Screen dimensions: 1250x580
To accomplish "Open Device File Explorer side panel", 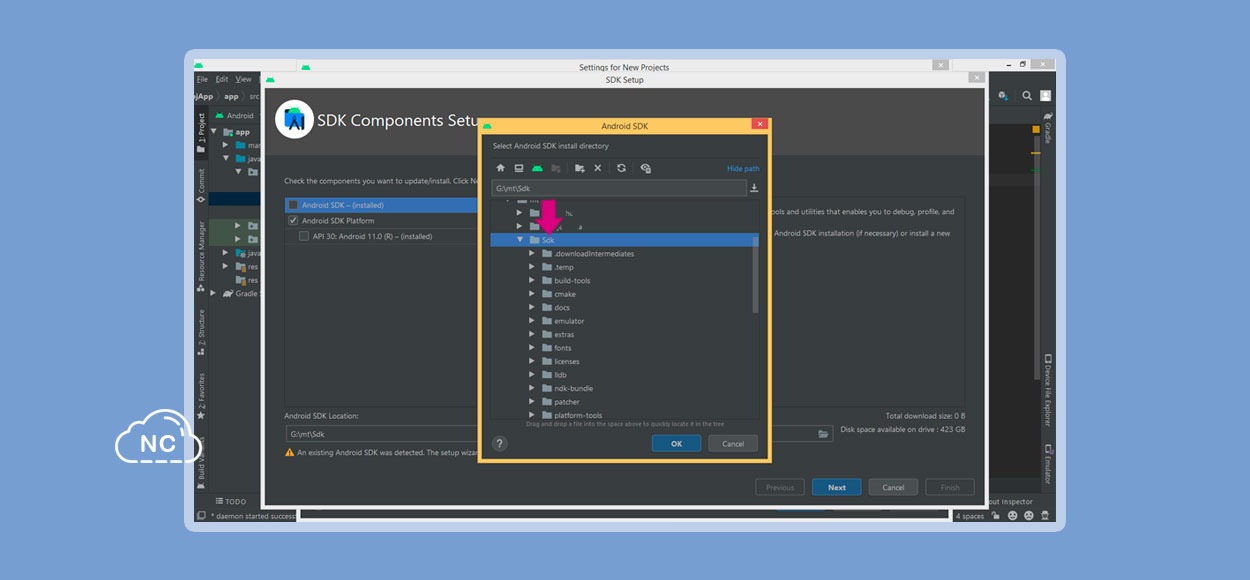I will click(1047, 392).
